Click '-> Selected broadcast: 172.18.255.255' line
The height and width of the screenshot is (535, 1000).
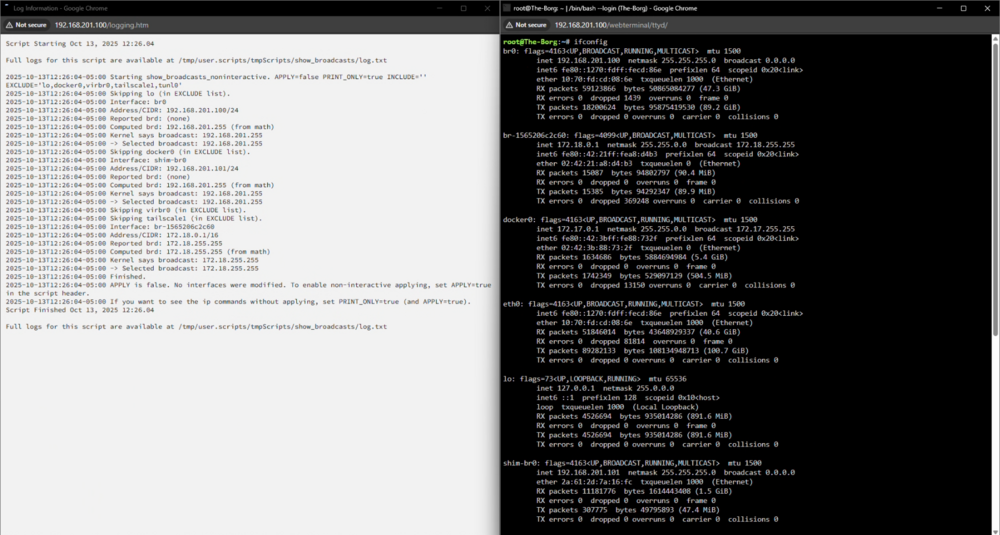click(x=132, y=268)
